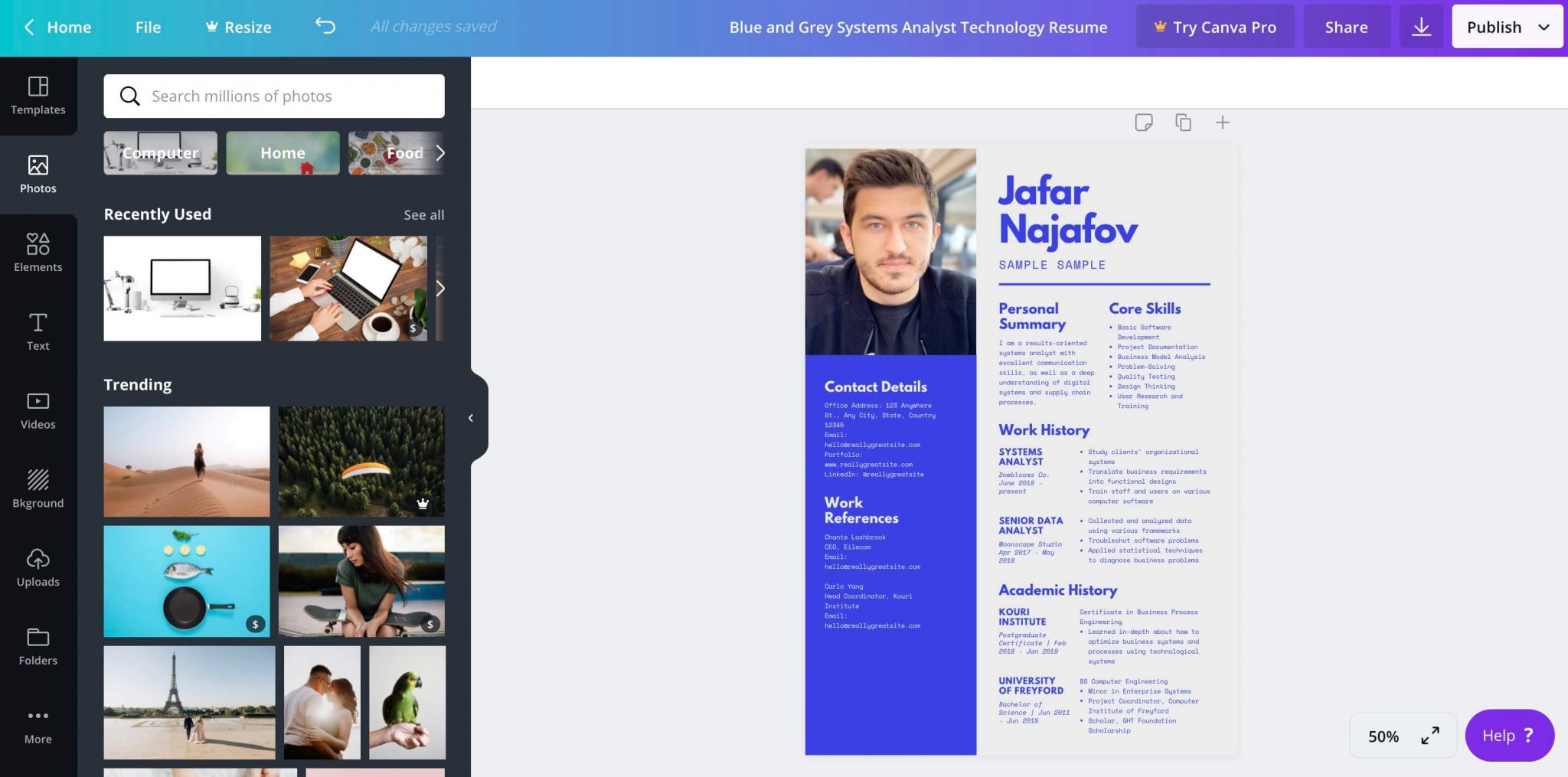Open the Videos panel

pyautogui.click(x=38, y=410)
